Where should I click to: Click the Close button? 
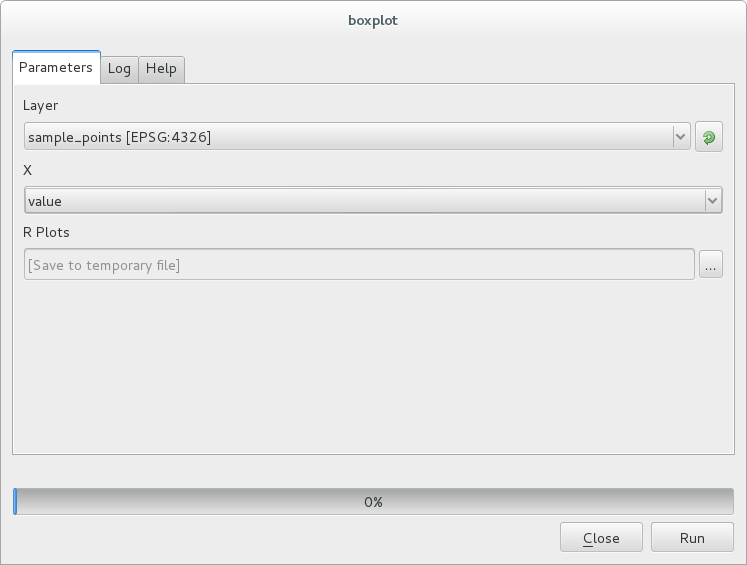[601, 538]
